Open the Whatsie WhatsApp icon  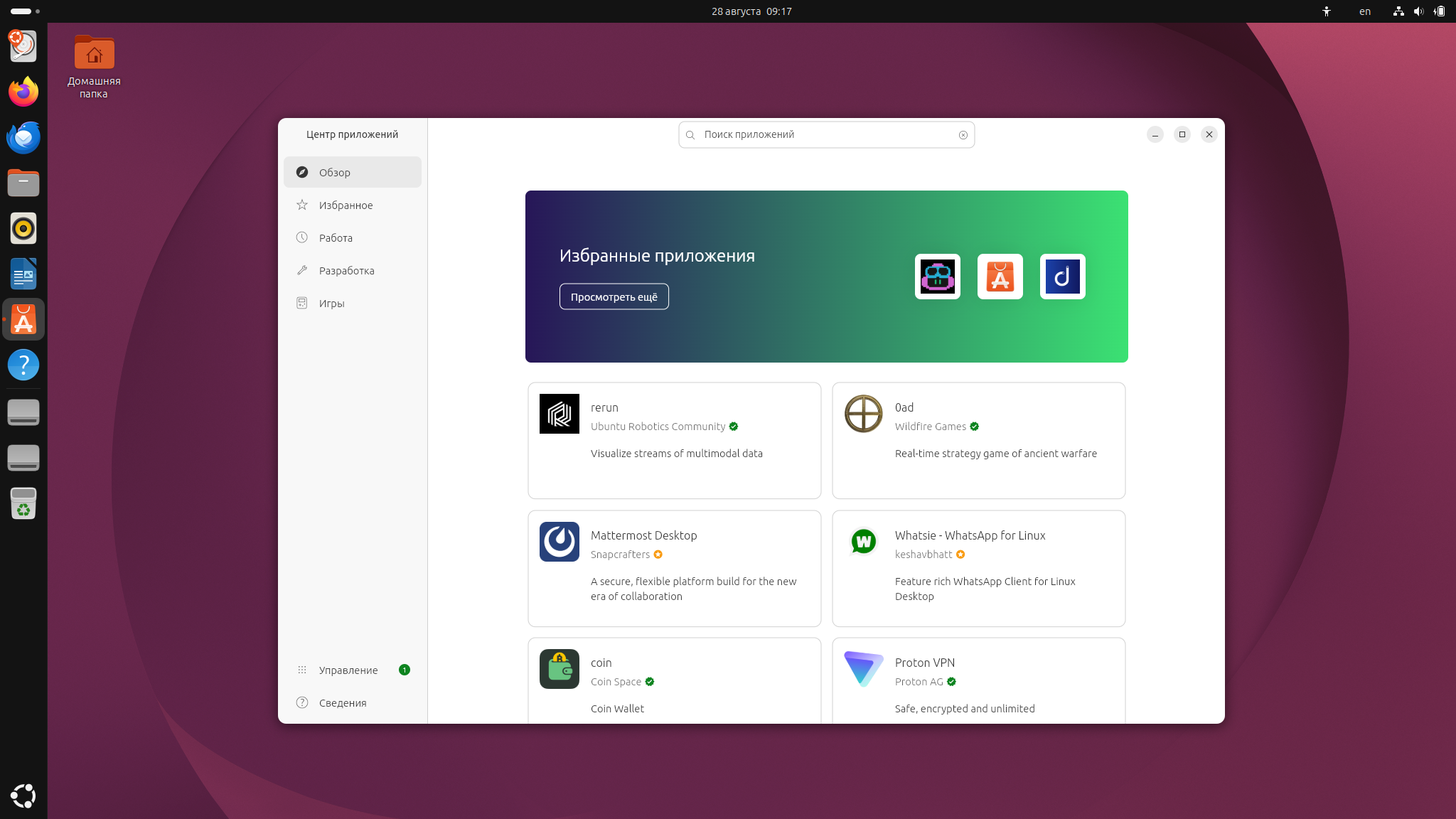click(x=864, y=542)
